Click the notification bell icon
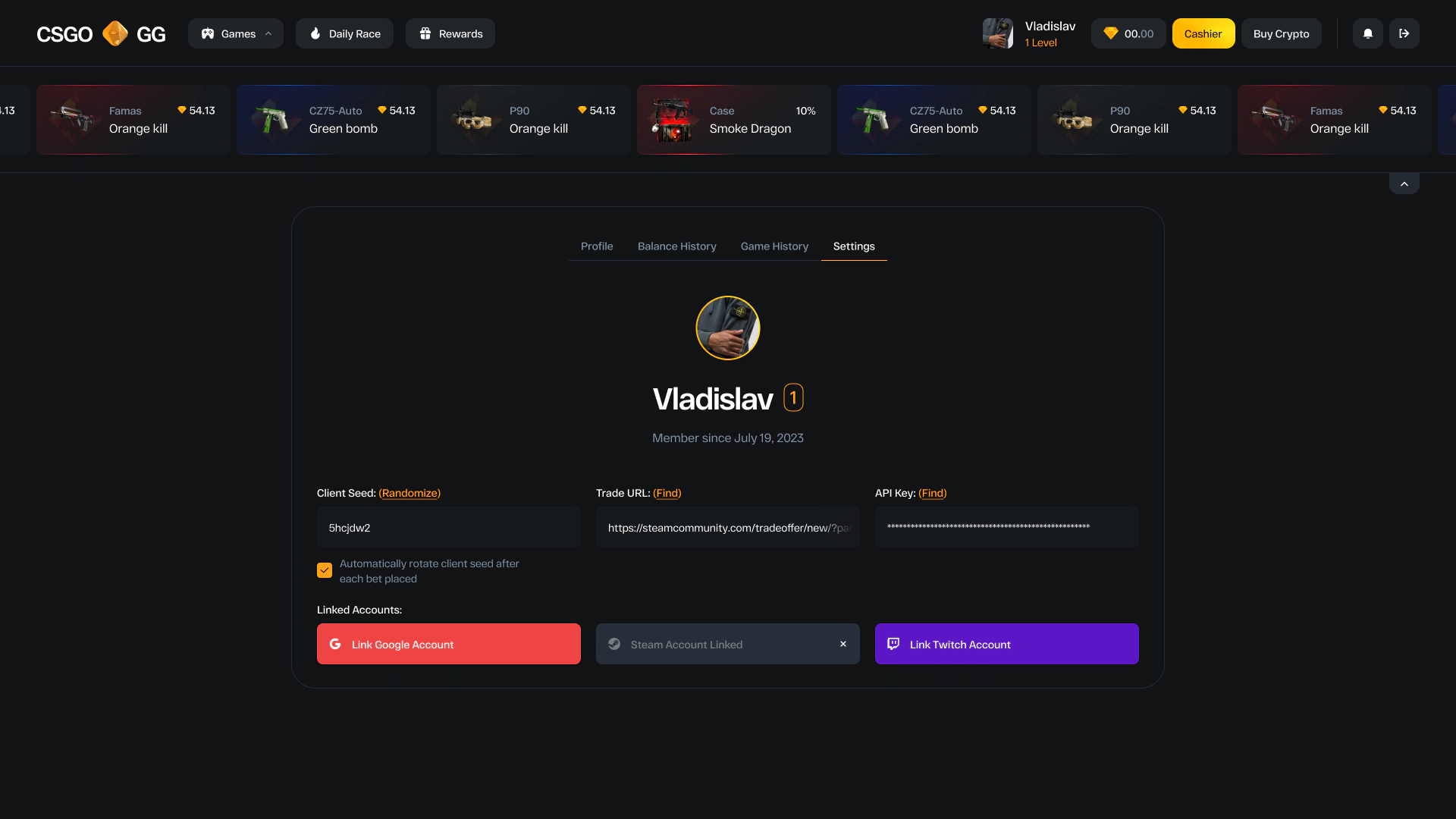The image size is (1456, 819). (x=1367, y=33)
